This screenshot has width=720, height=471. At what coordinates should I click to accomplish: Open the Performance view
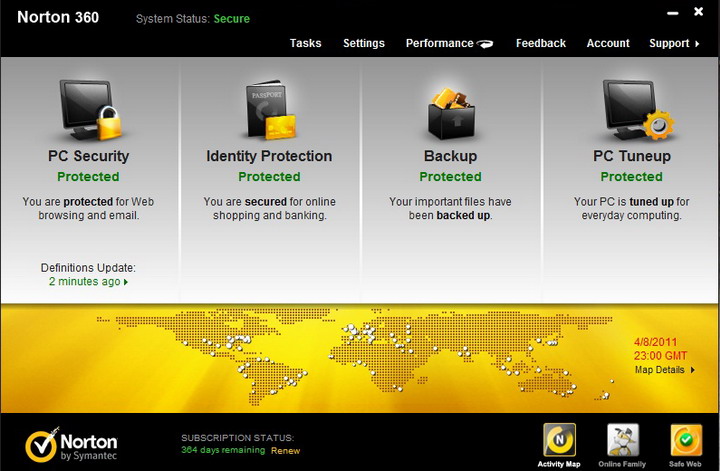439,43
